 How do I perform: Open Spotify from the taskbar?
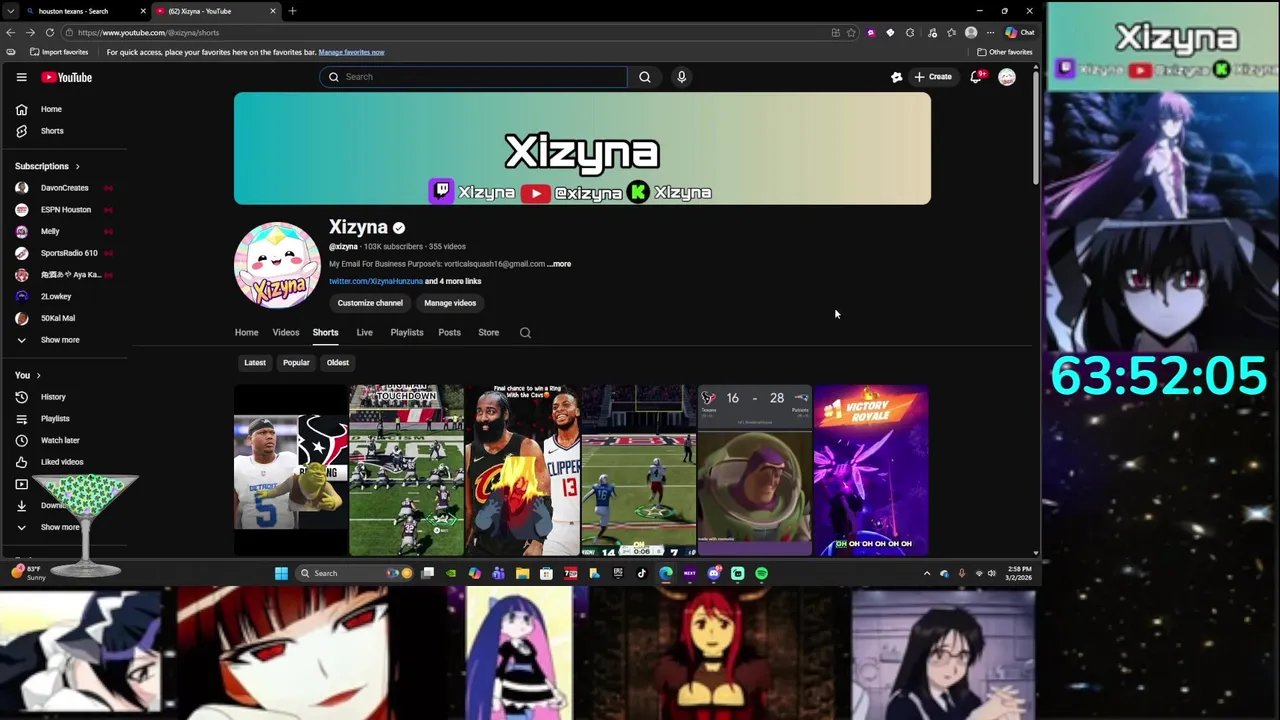(761, 573)
